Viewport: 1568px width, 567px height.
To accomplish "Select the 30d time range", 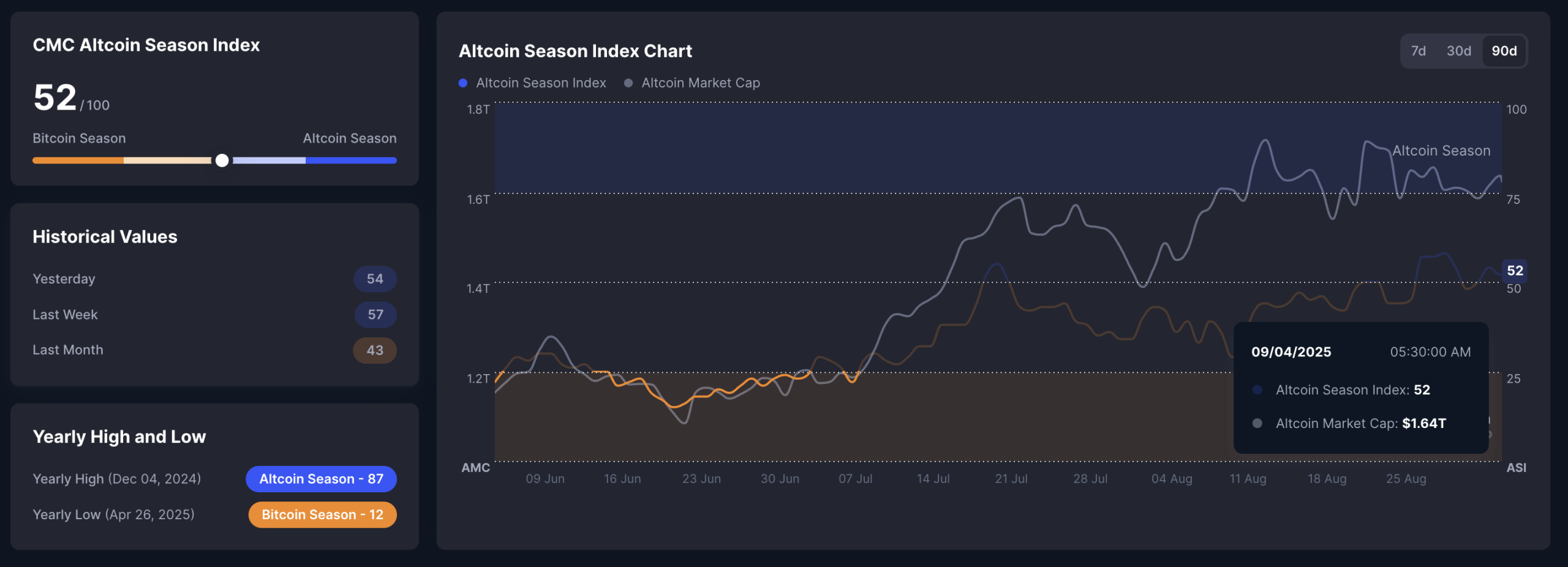I will pos(1458,51).
